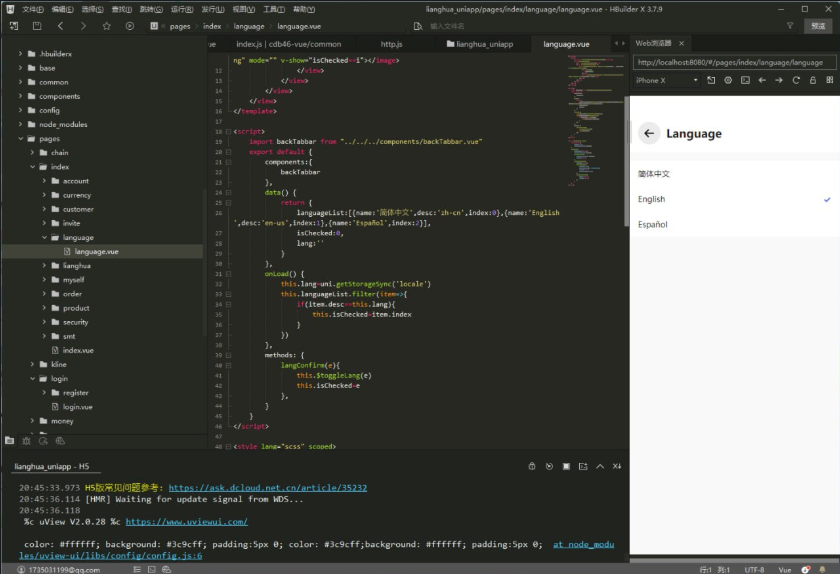Click the debug bug icon below the file tree
The image size is (840, 574).
pyautogui.click(x=26, y=441)
